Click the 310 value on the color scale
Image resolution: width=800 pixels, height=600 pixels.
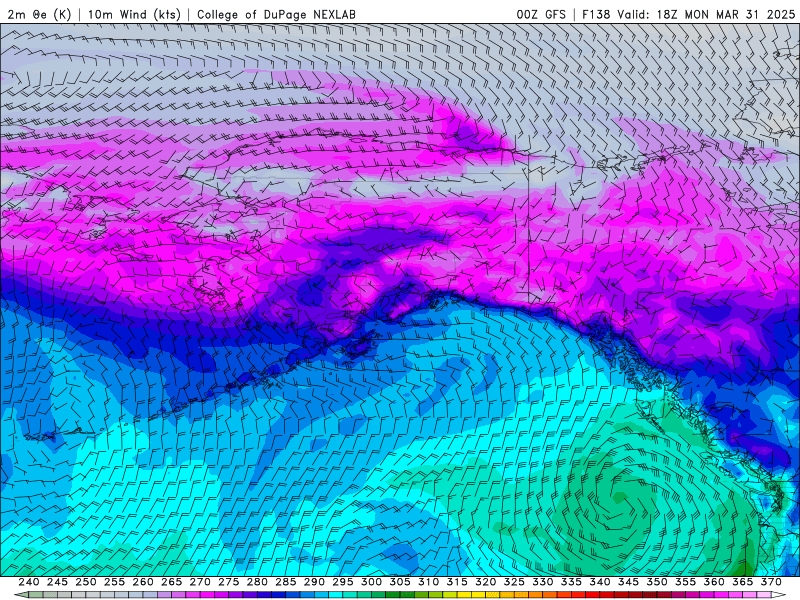point(429,582)
